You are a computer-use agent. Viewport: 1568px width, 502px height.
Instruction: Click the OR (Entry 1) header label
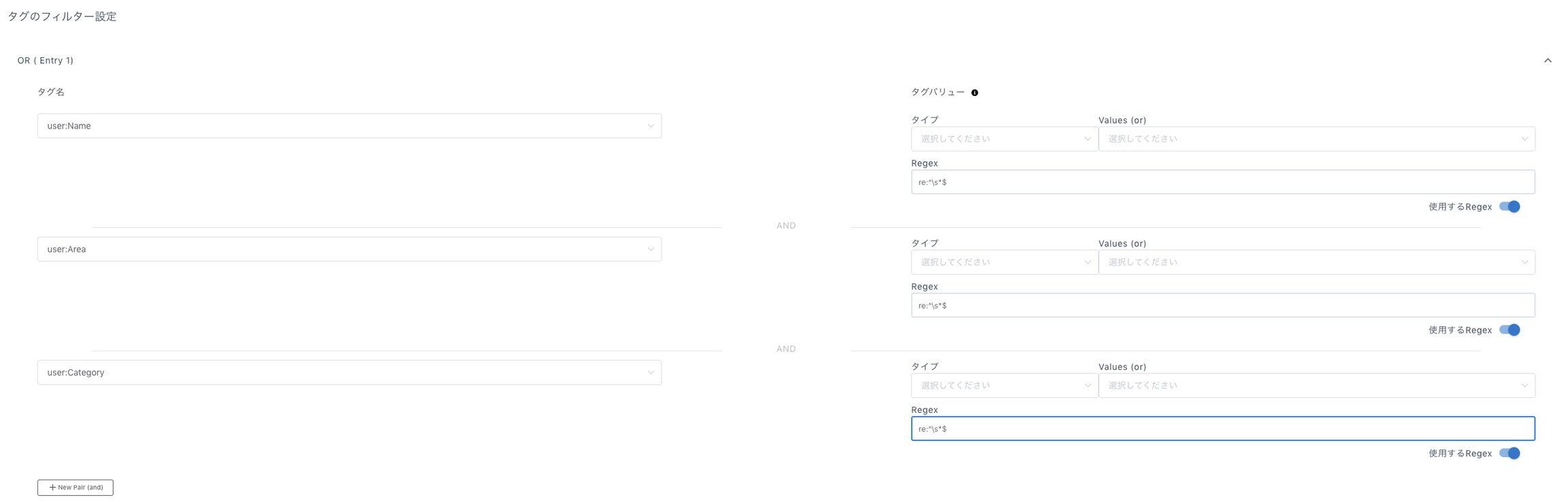pos(46,61)
